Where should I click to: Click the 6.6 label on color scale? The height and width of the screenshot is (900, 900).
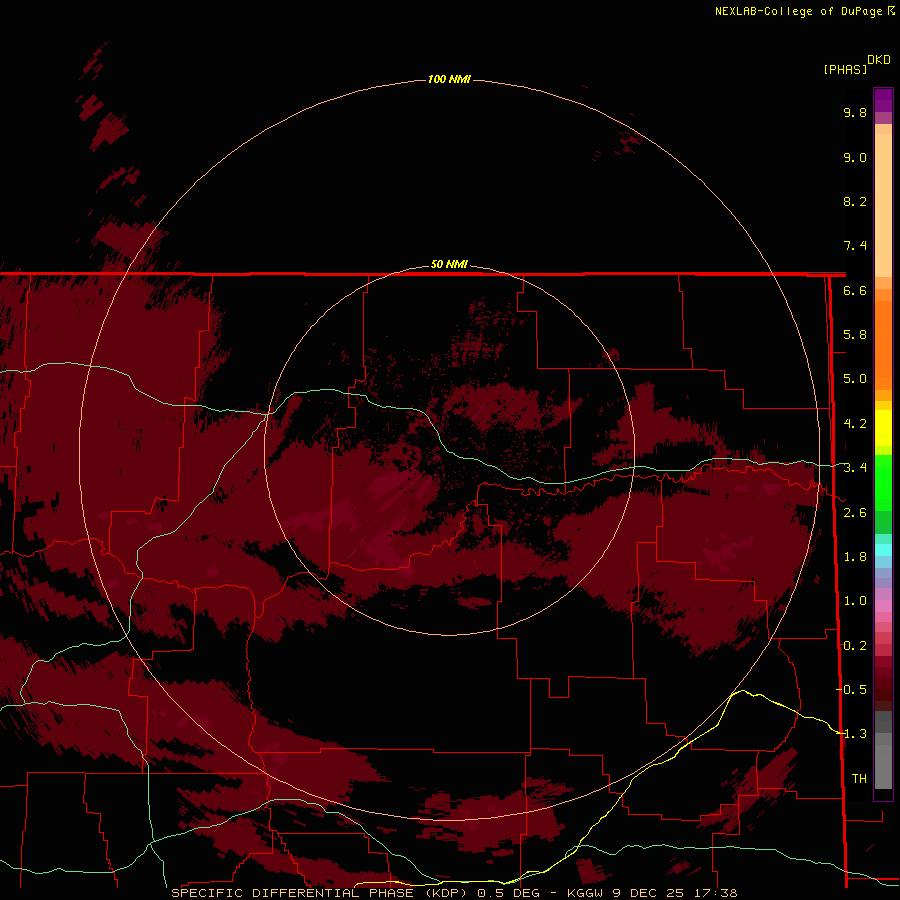pos(855,290)
